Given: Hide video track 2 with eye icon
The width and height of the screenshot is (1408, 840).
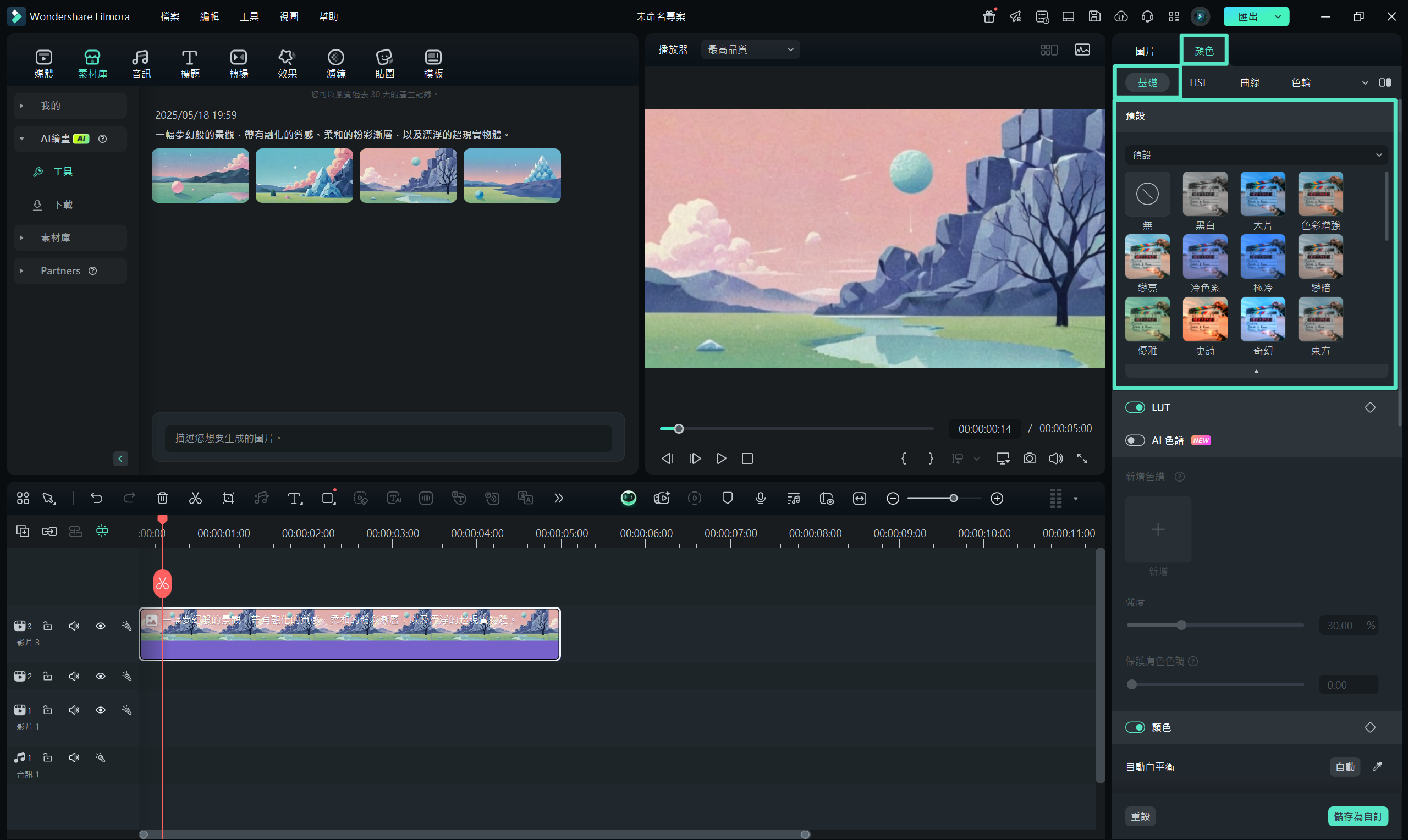Looking at the screenshot, I should pyautogui.click(x=100, y=676).
